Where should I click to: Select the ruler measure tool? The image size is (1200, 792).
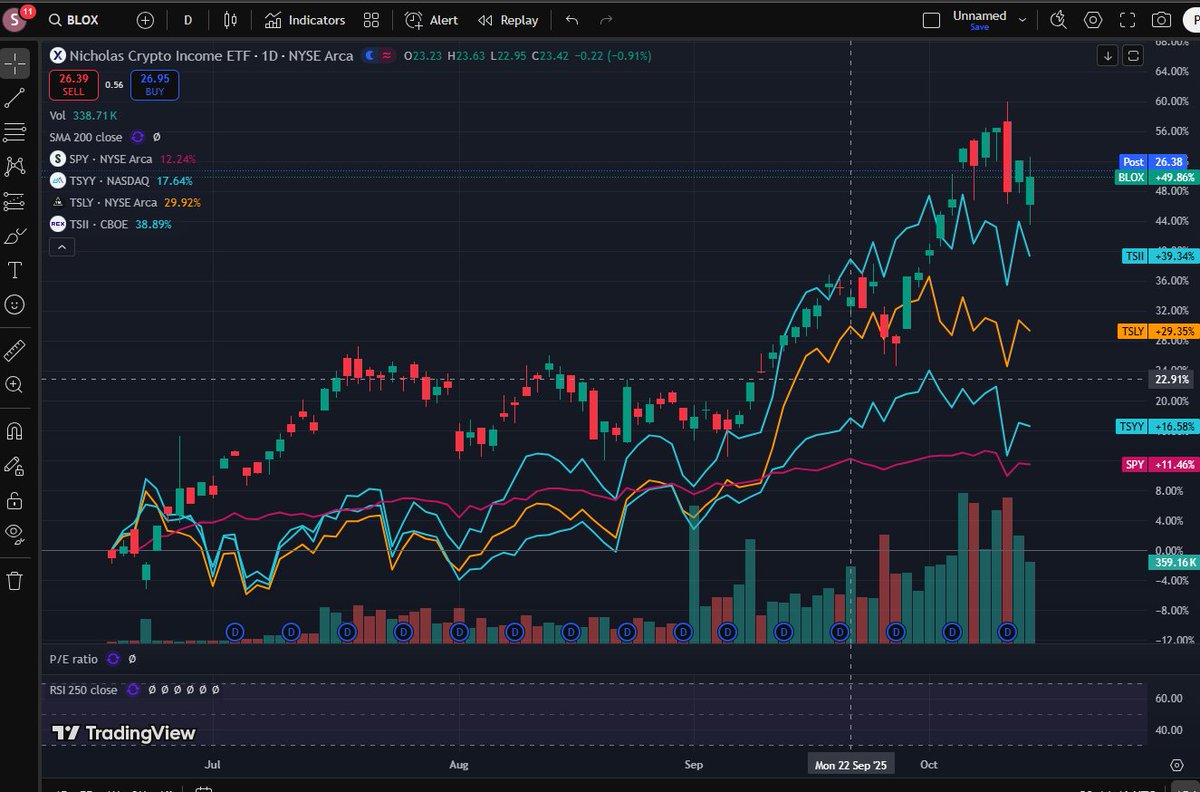tap(15, 350)
